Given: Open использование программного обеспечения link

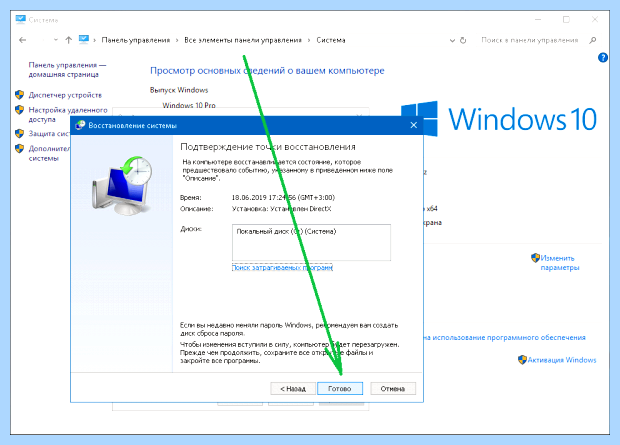Looking at the screenshot, I should pyautogui.click(x=504, y=337).
